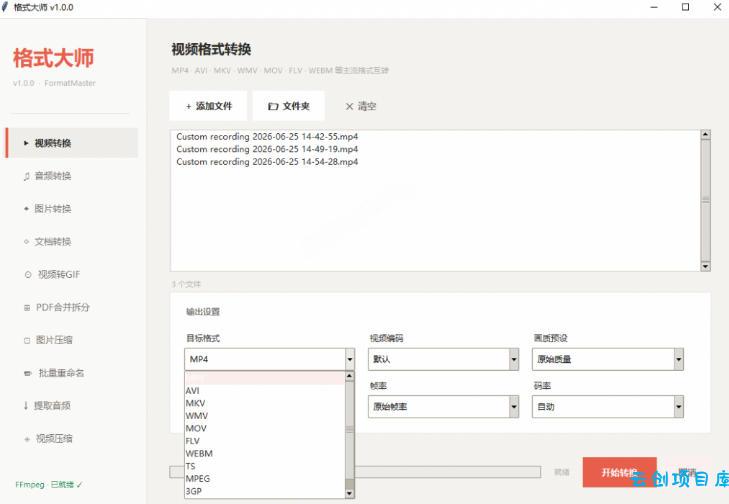Screen dimensions: 729x504
Task: Choose MPEG from the format list
Action: pos(265,478)
